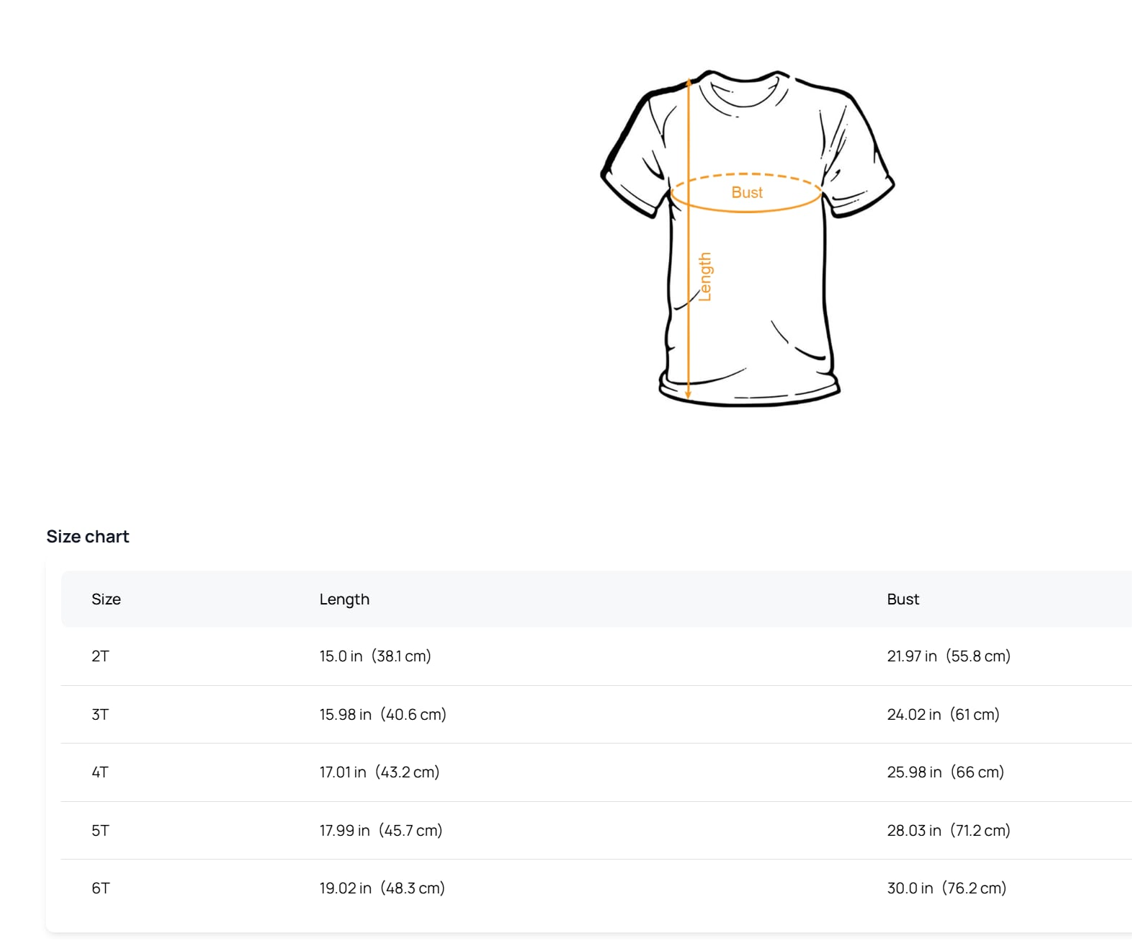Viewport: 1132px width, 940px height.
Task: Click the 4T size row label
Action: 100,772
